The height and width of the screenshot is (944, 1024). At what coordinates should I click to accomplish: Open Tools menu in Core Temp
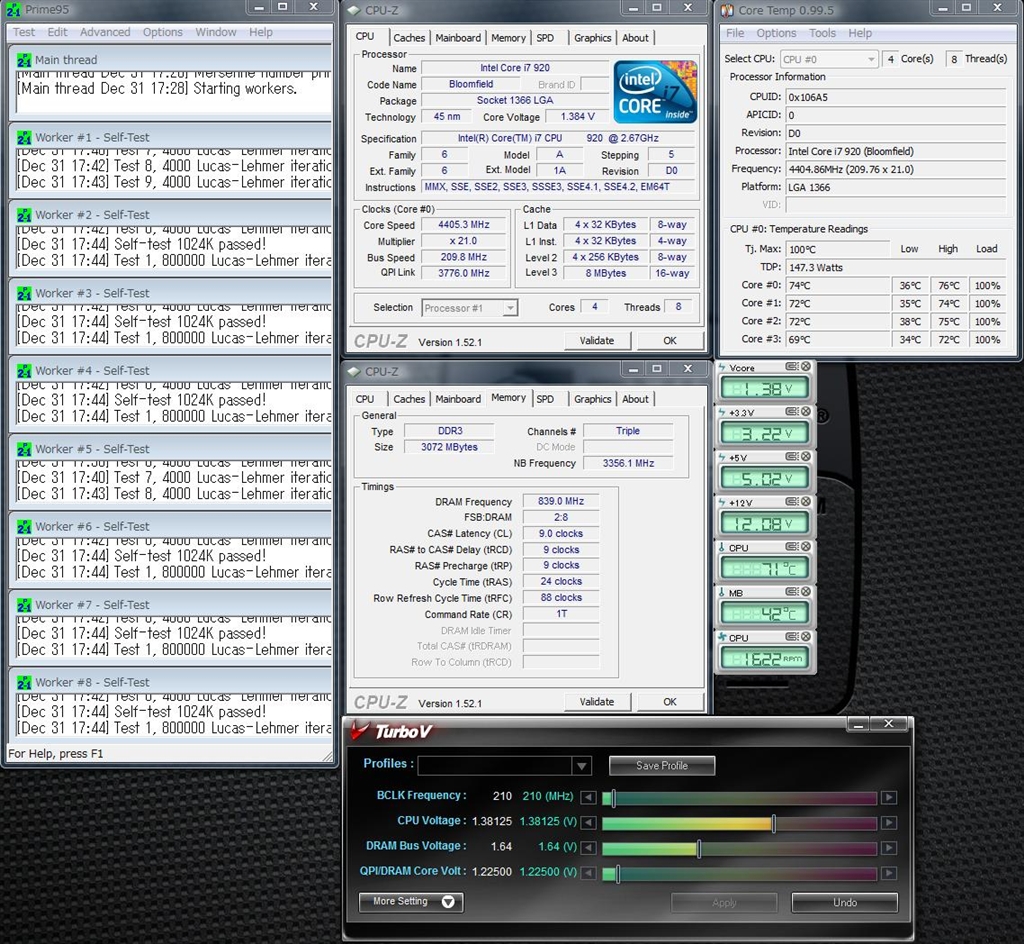coord(822,33)
